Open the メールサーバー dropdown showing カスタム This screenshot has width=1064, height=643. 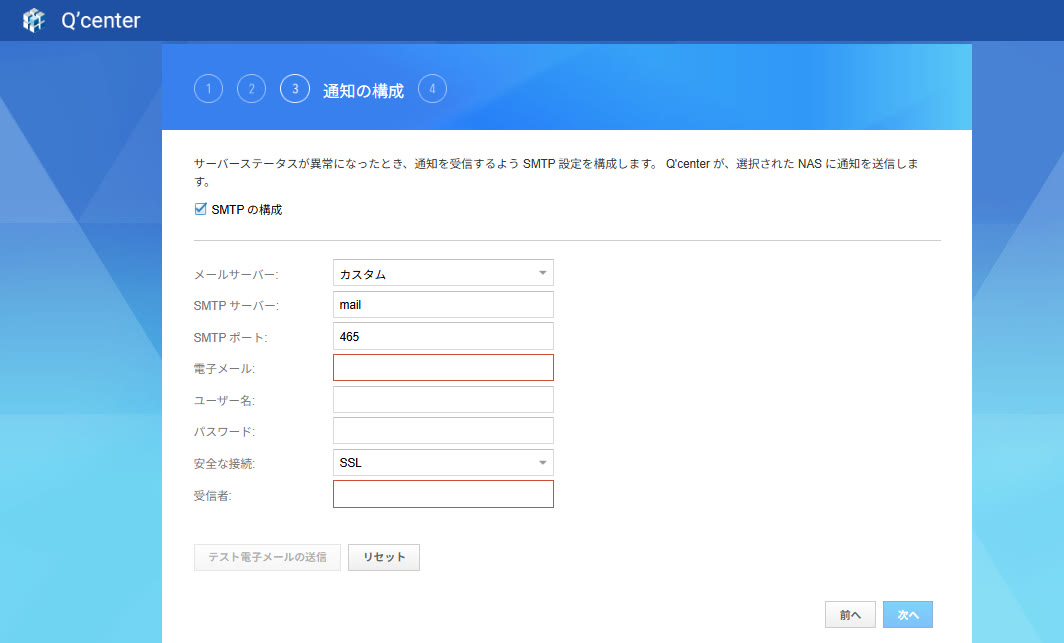click(x=442, y=273)
